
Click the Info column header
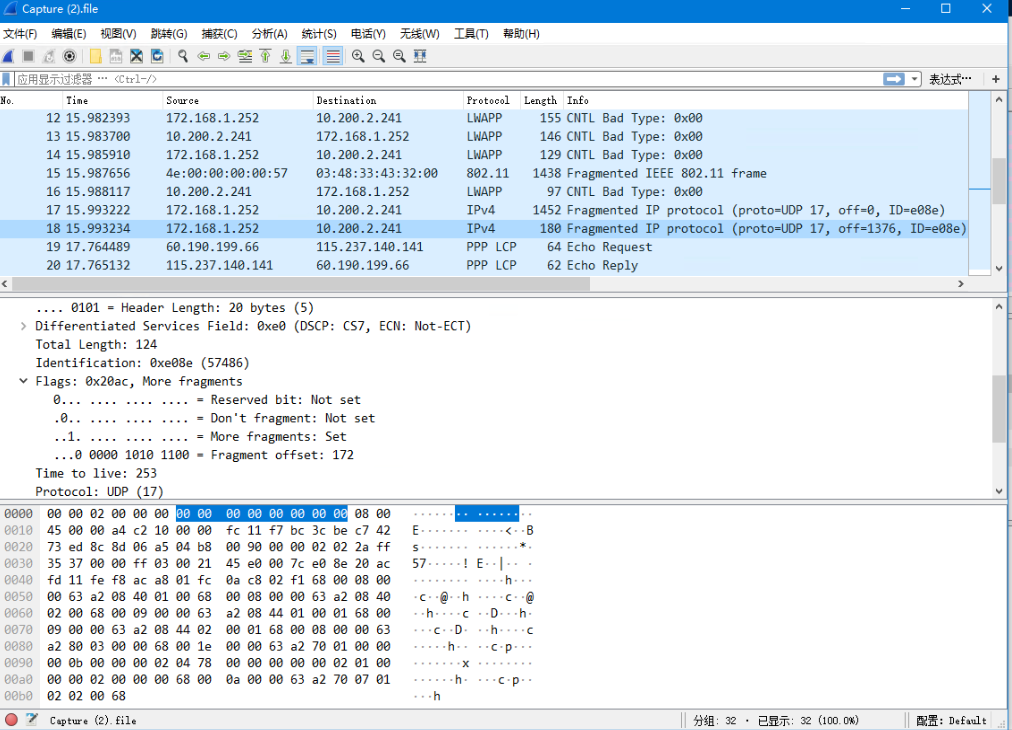766,100
